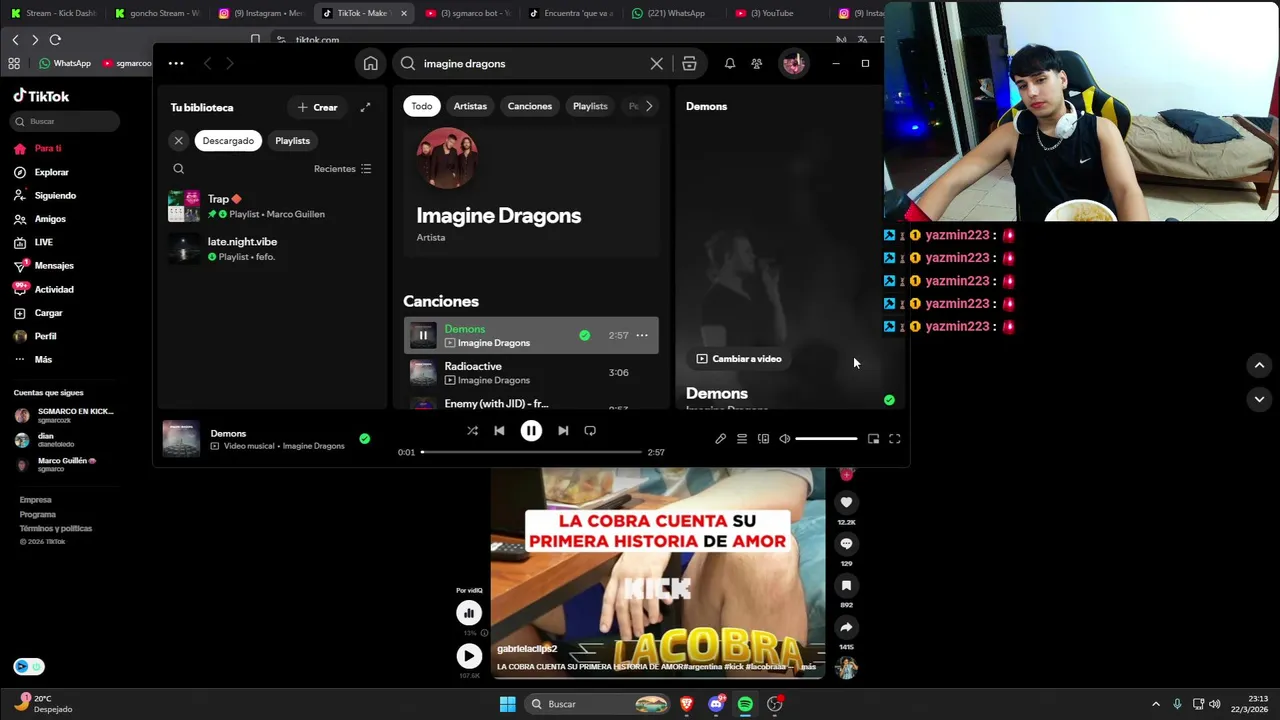The image size is (1280, 720).
Task: Open the Brave browser taskbar icon
Action: click(686, 704)
